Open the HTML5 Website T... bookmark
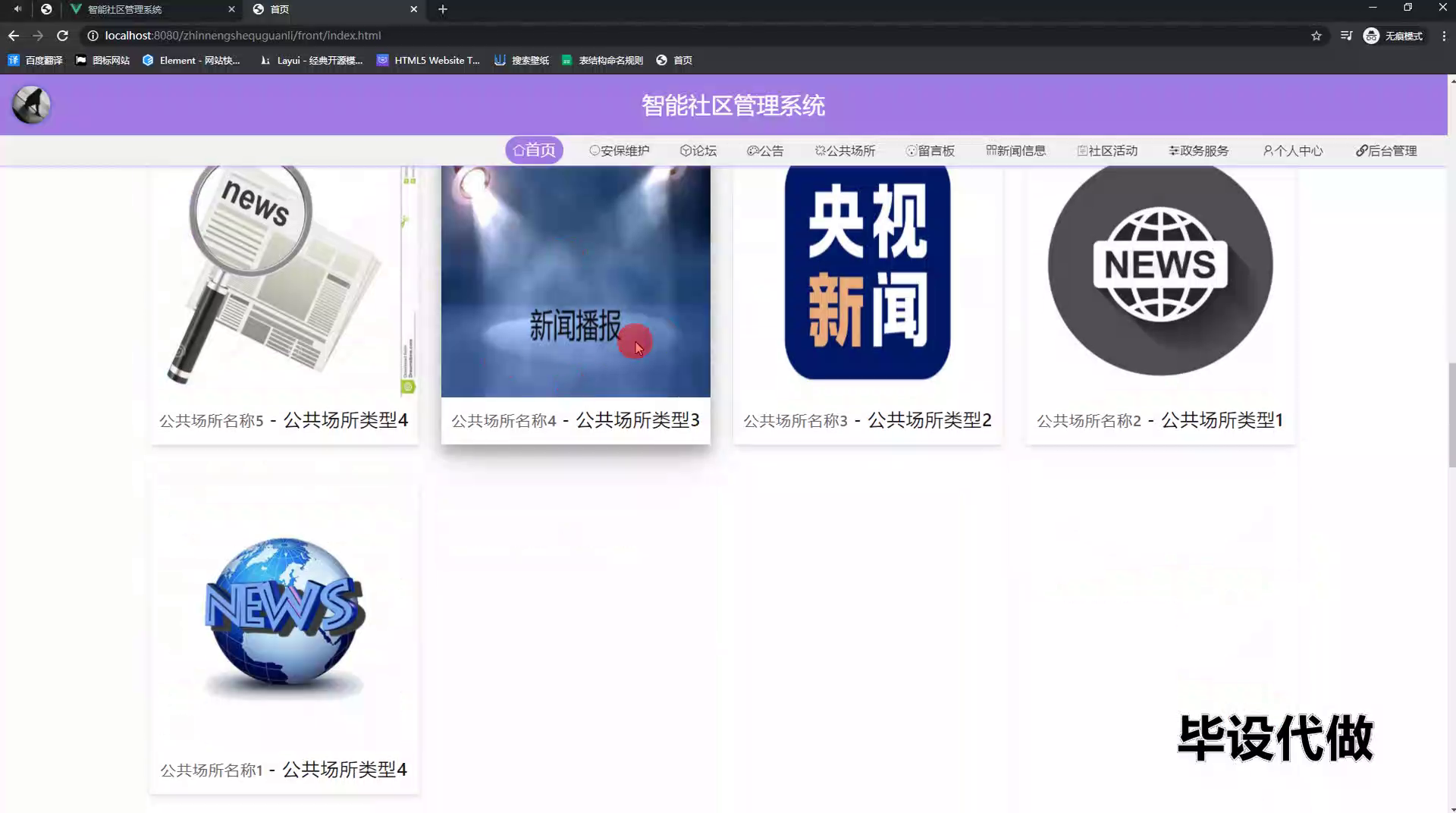Image resolution: width=1456 pixels, height=813 pixels. 428,61
